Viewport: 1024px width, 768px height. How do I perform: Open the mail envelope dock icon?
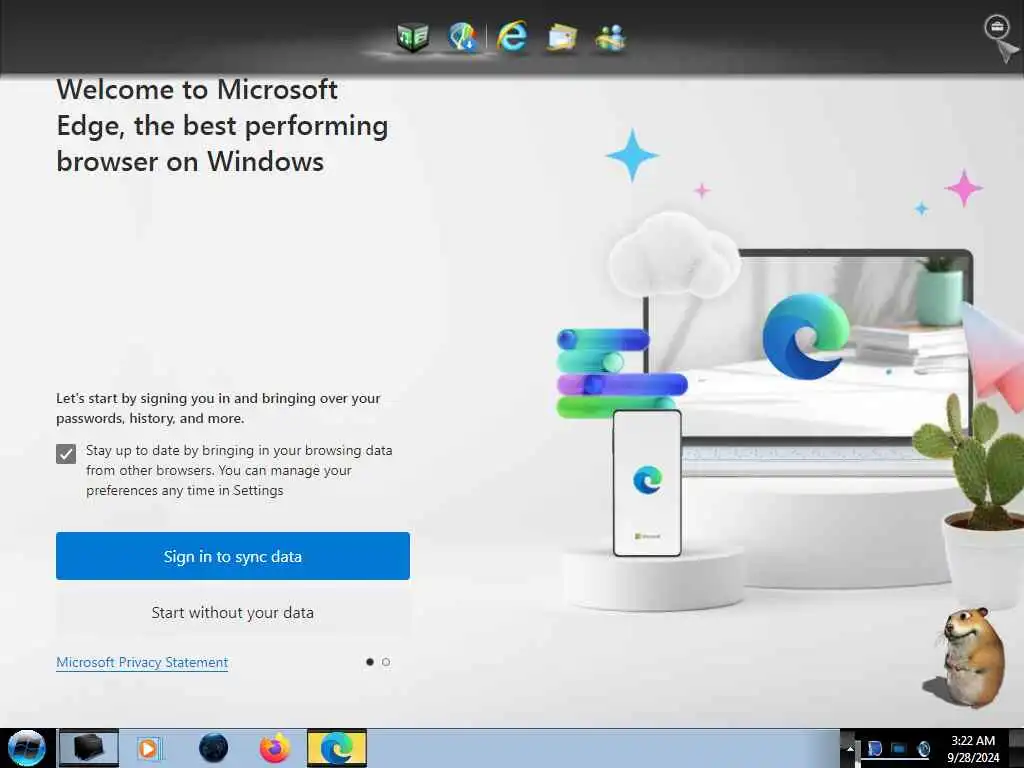point(561,37)
